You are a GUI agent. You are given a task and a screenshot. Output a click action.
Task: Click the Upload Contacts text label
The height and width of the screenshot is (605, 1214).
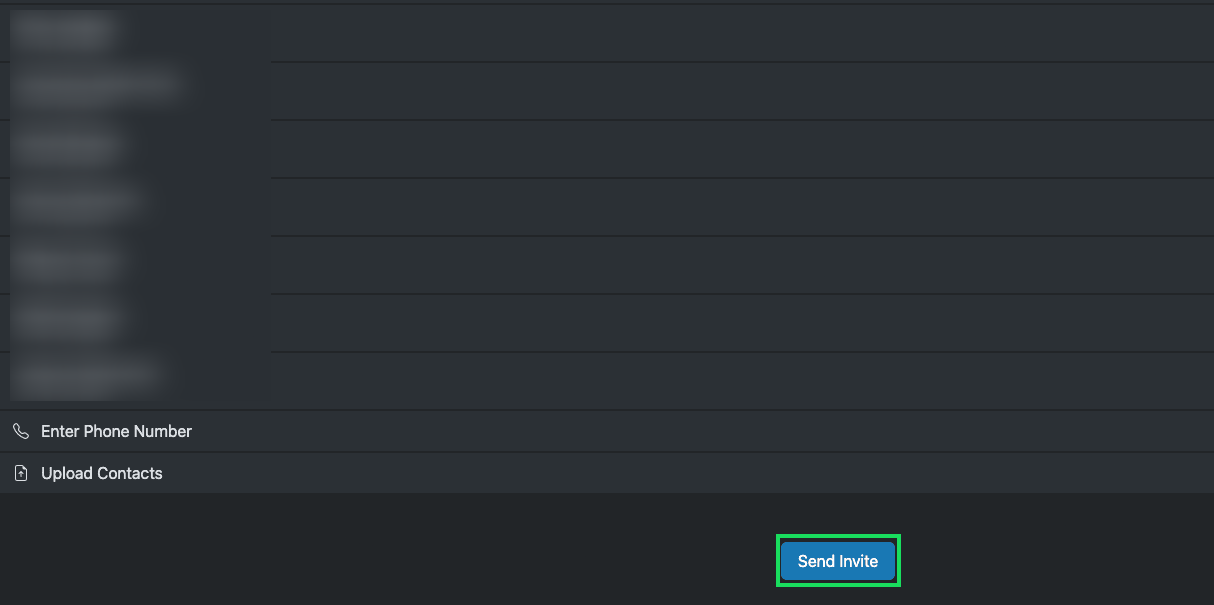101,473
